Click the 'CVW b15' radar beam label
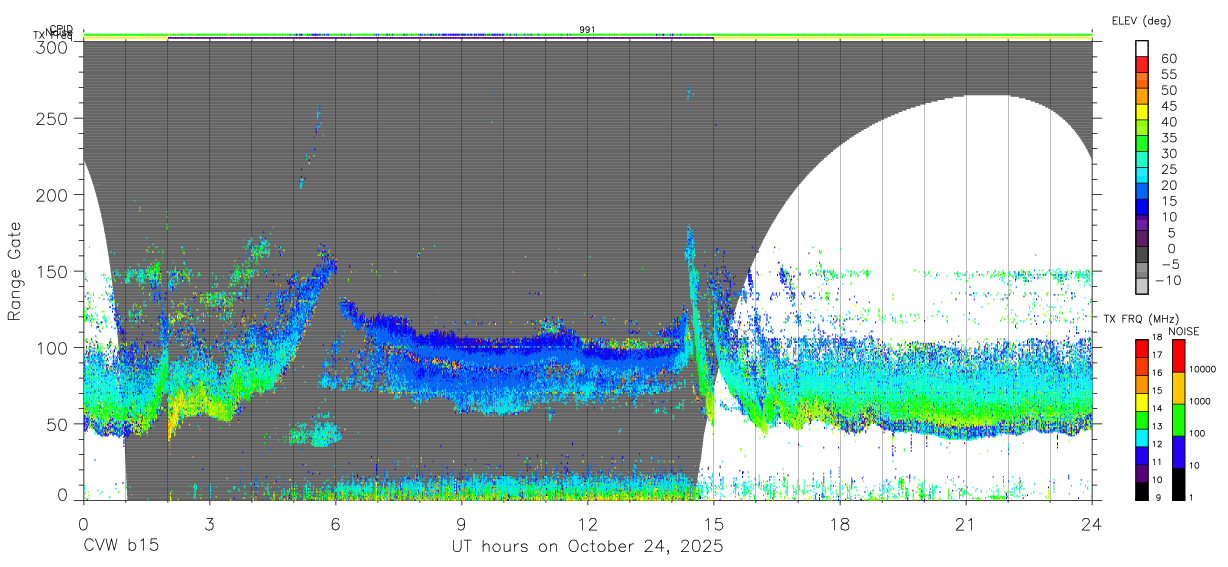The height and width of the screenshot is (567, 1228). click(x=121, y=547)
